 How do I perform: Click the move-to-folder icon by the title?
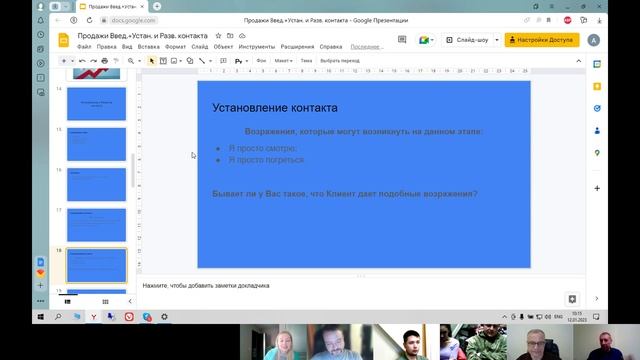[x=230, y=36]
